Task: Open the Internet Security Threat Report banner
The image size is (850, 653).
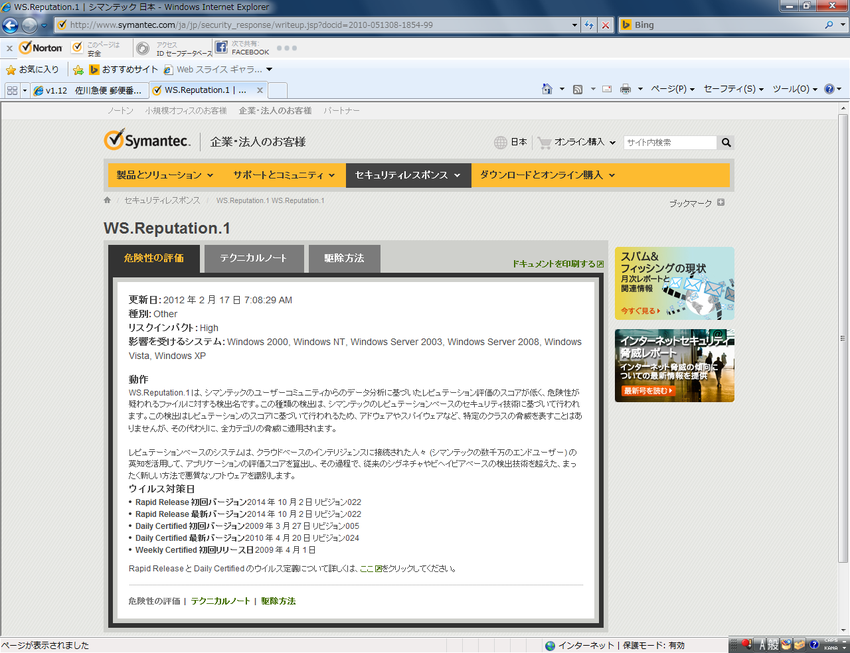Action: (x=674, y=366)
